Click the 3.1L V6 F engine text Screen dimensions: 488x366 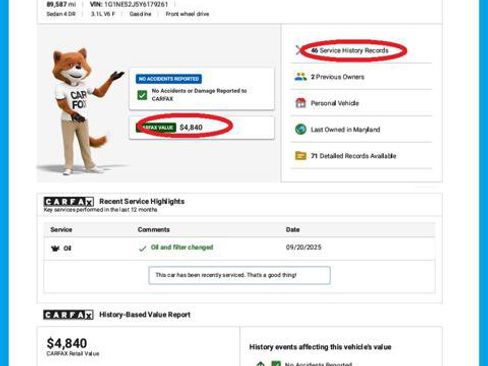pos(103,14)
